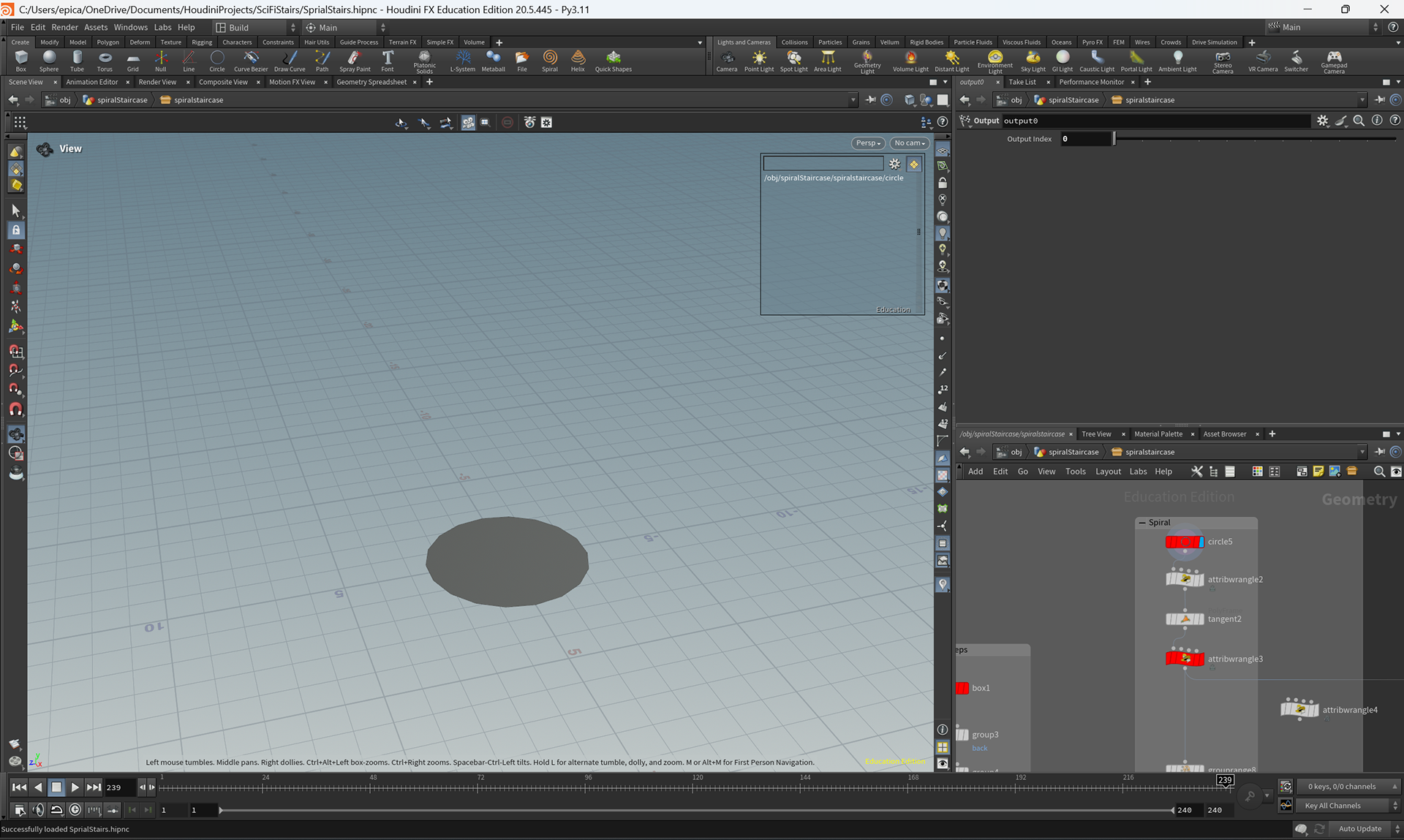
Task: Open the Main radial menu dropdown
Action: point(345,27)
